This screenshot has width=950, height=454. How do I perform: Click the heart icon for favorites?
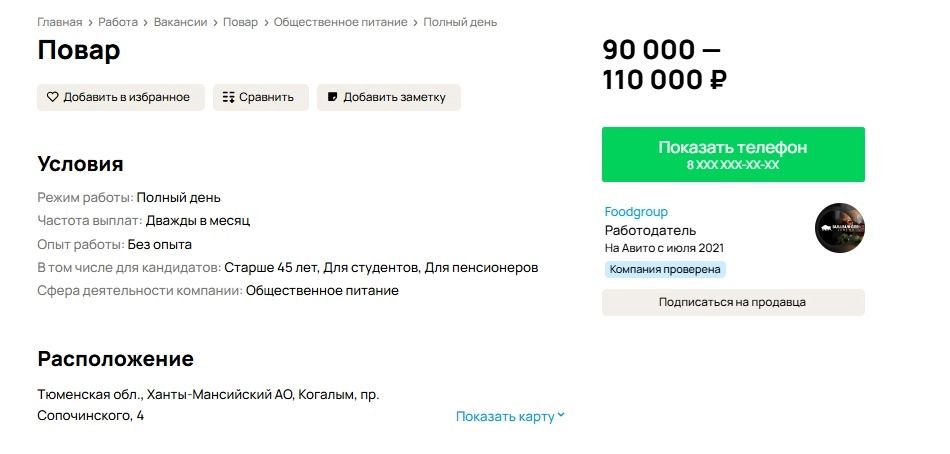53,97
